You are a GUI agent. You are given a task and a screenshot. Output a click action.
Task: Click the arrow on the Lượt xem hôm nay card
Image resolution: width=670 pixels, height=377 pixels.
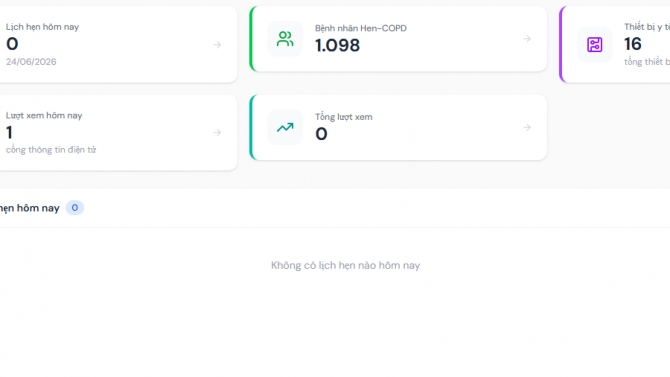217,133
